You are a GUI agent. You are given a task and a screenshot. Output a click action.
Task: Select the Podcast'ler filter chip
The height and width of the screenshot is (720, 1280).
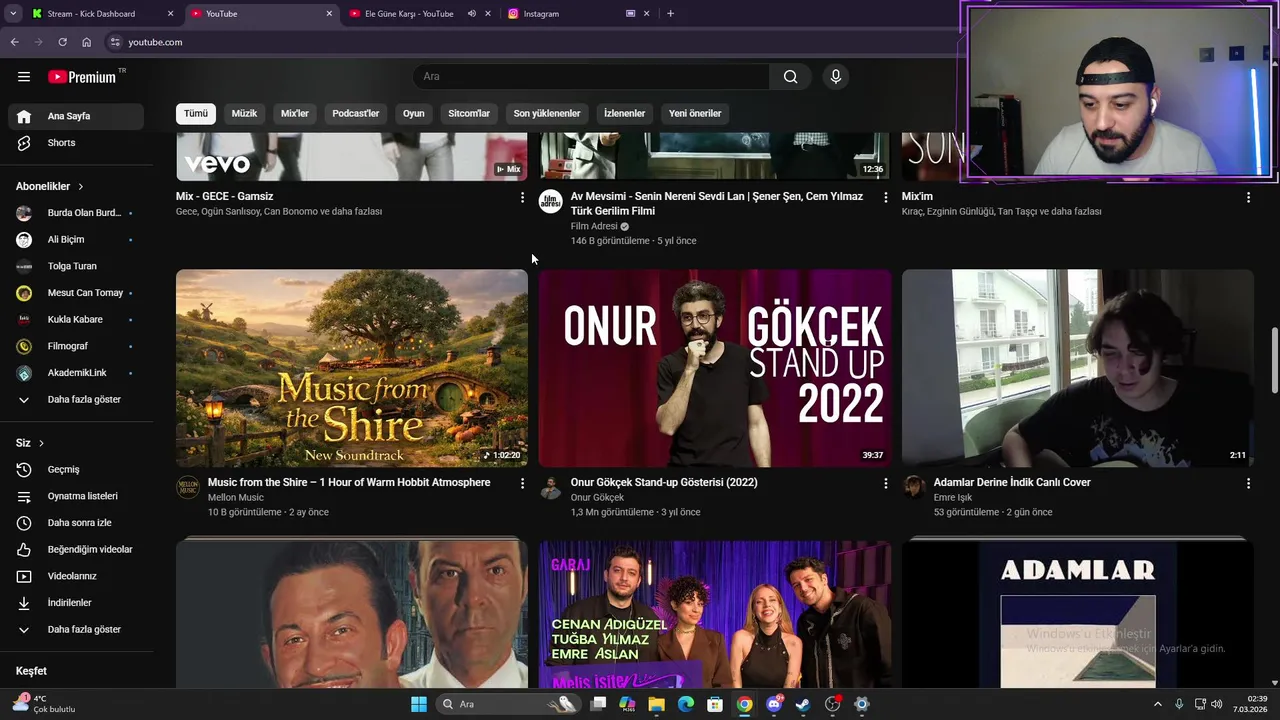pos(356,114)
